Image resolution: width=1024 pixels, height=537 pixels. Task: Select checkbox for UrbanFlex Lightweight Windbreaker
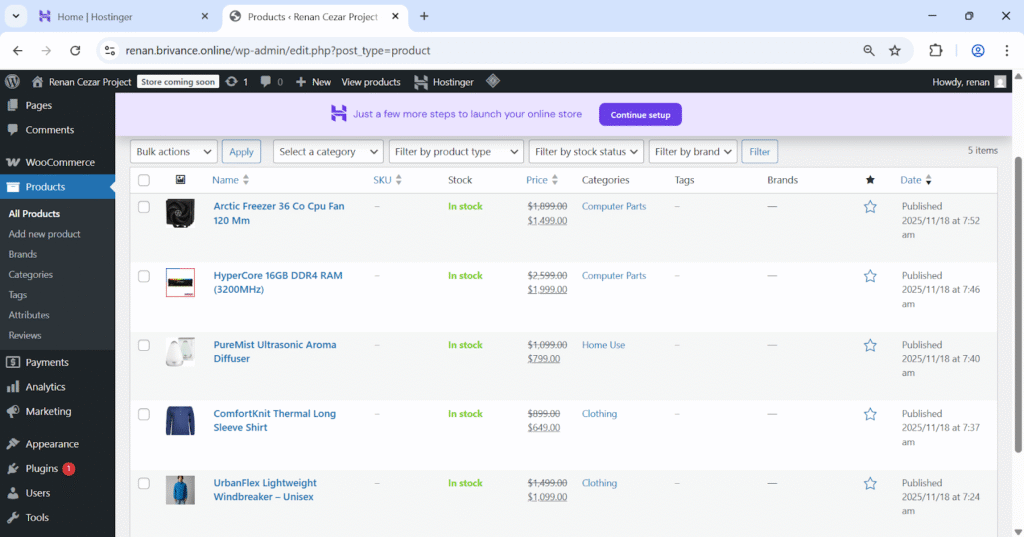144,483
